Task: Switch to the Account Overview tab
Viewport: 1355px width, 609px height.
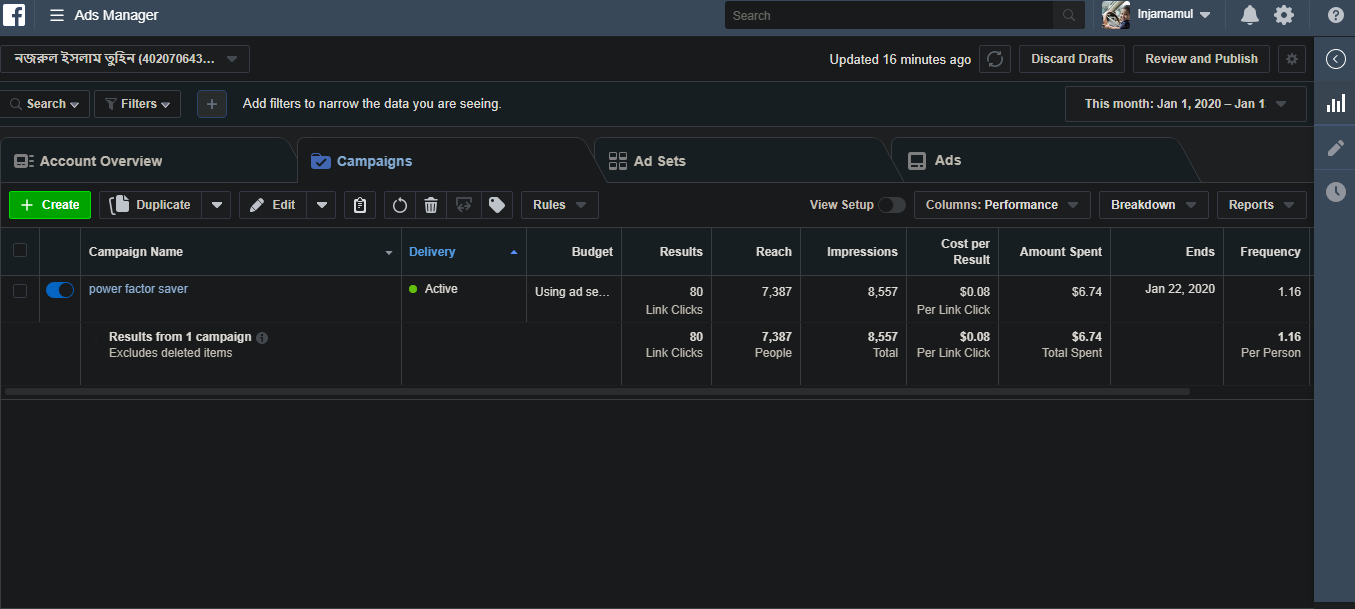Action: coord(100,161)
